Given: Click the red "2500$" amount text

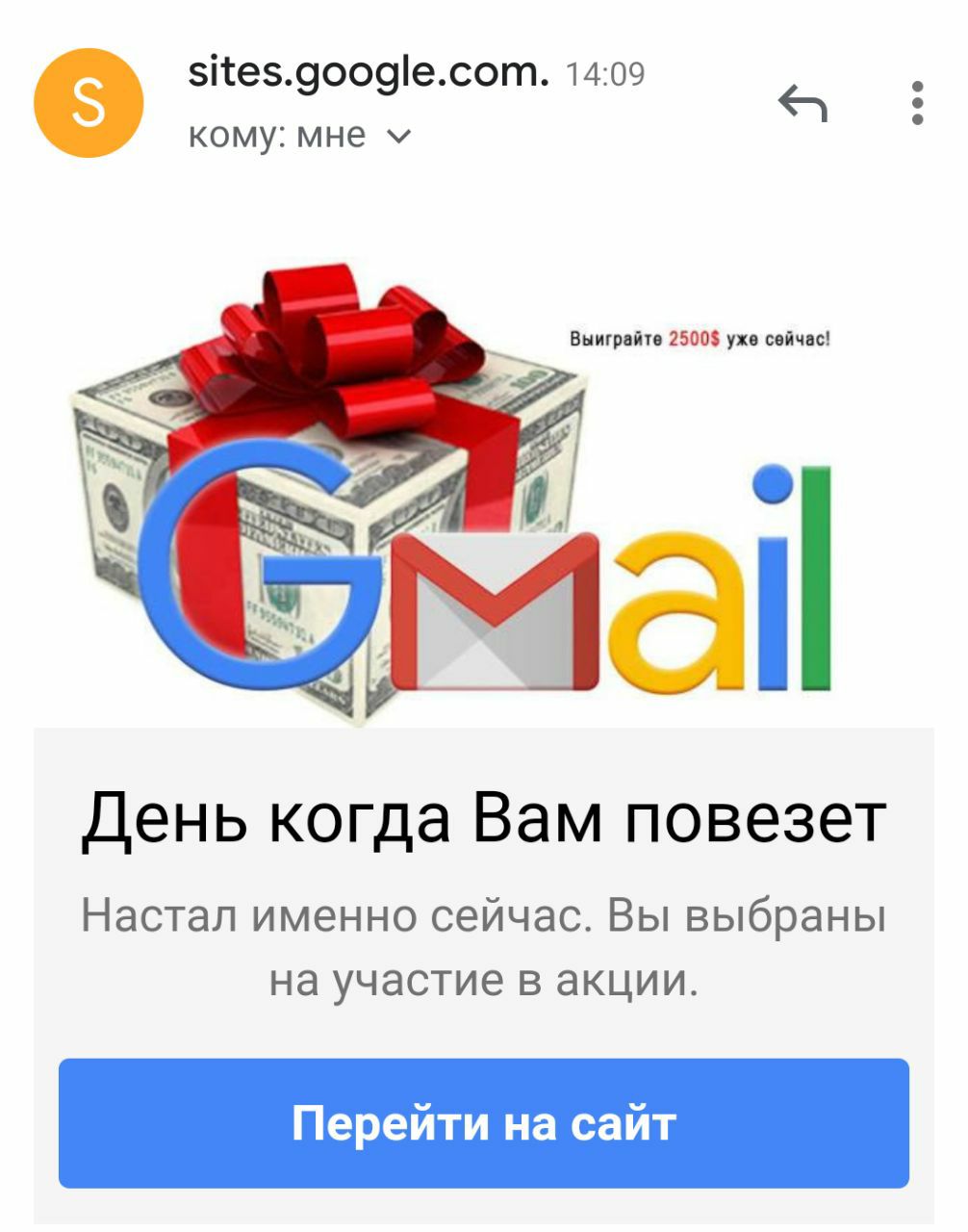Looking at the screenshot, I should tap(694, 339).
